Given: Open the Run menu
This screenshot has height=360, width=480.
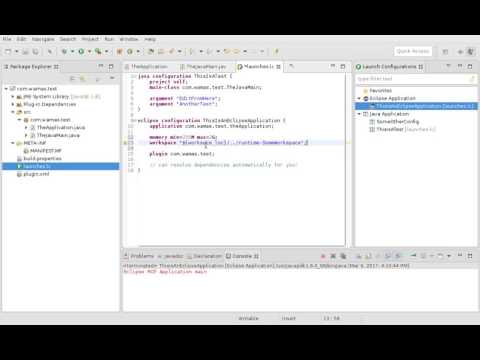Looking at the screenshot, I should pos(109,39).
